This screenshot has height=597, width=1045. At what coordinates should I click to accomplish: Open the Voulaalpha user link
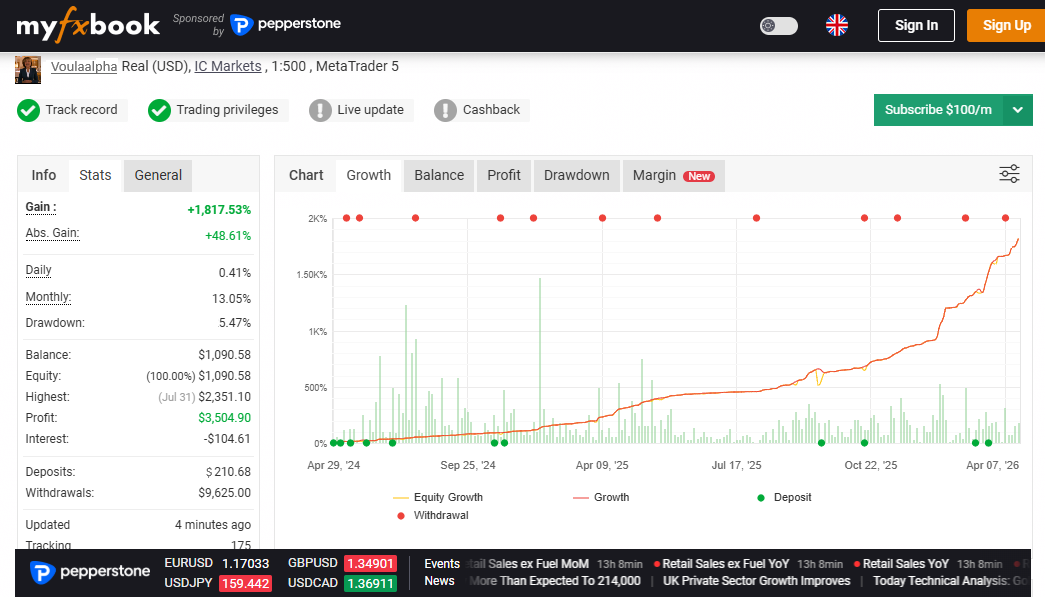tap(84, 67)
